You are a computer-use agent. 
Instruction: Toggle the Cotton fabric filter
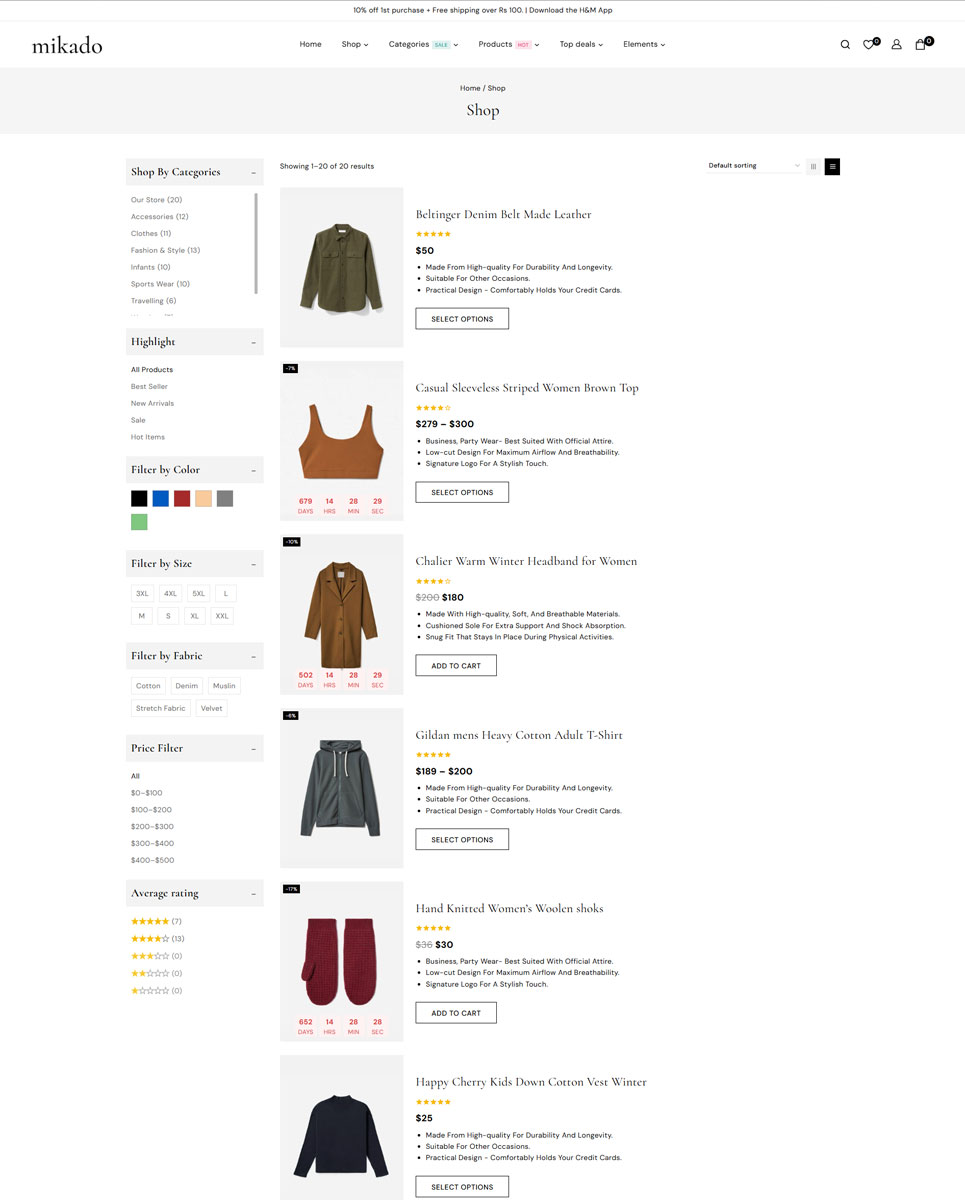(148, 686)
